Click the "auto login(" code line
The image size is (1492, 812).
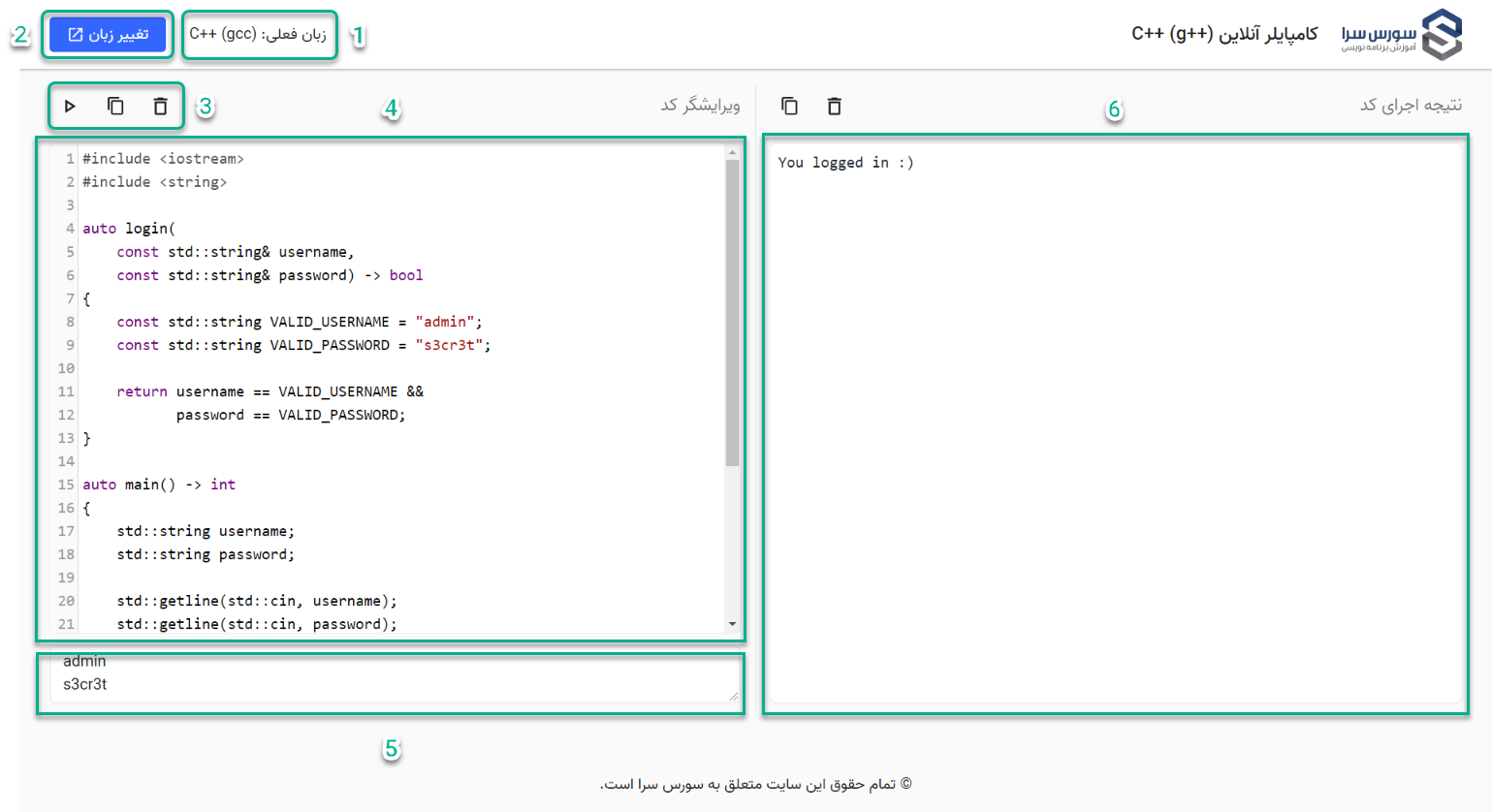coord(129,229)
